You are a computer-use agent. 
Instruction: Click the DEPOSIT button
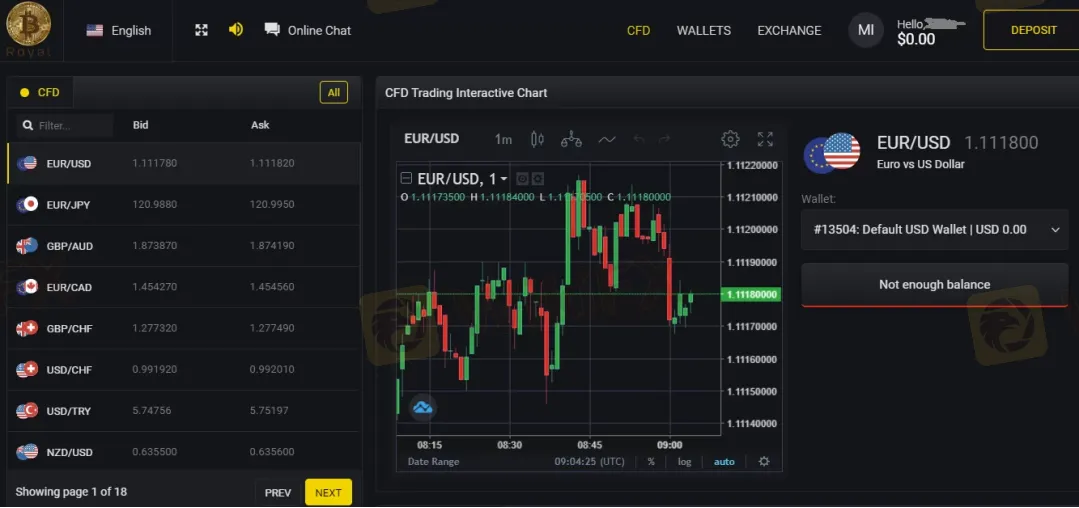click(1033, 30)
